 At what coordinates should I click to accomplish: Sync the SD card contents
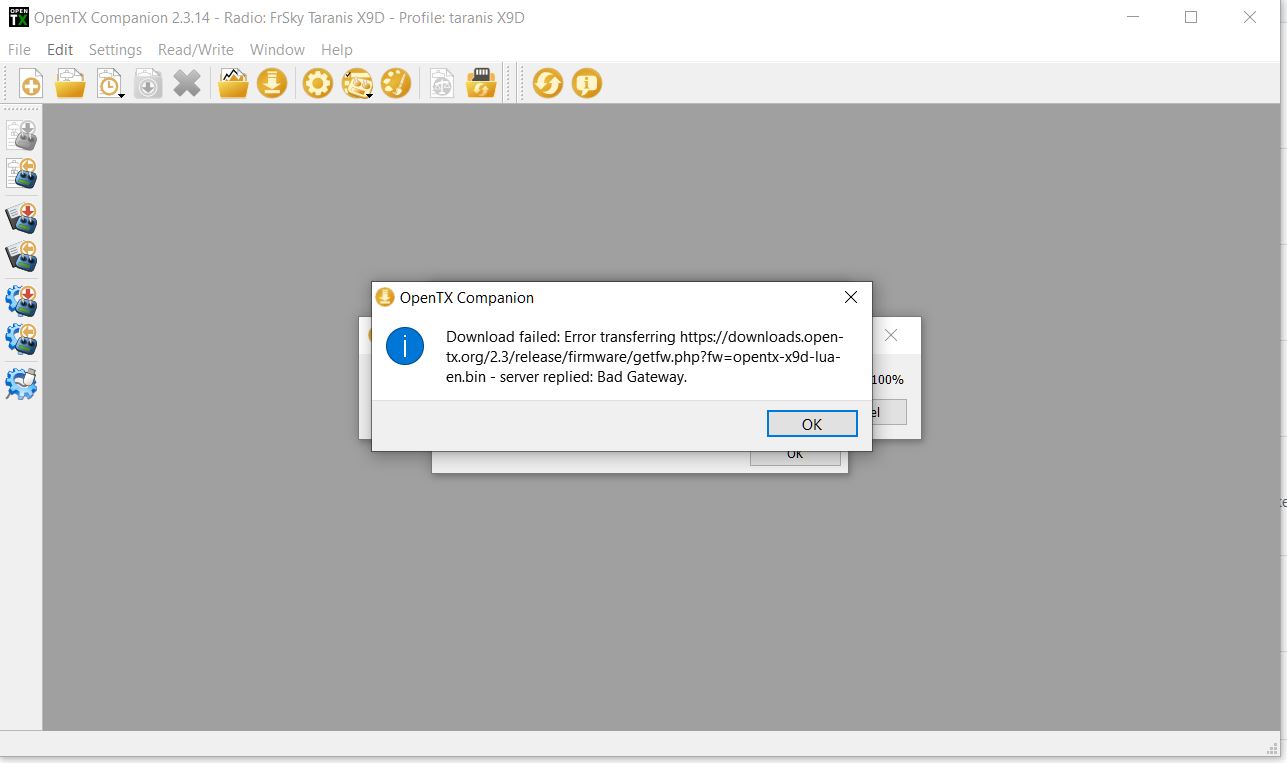pos(481,83)
